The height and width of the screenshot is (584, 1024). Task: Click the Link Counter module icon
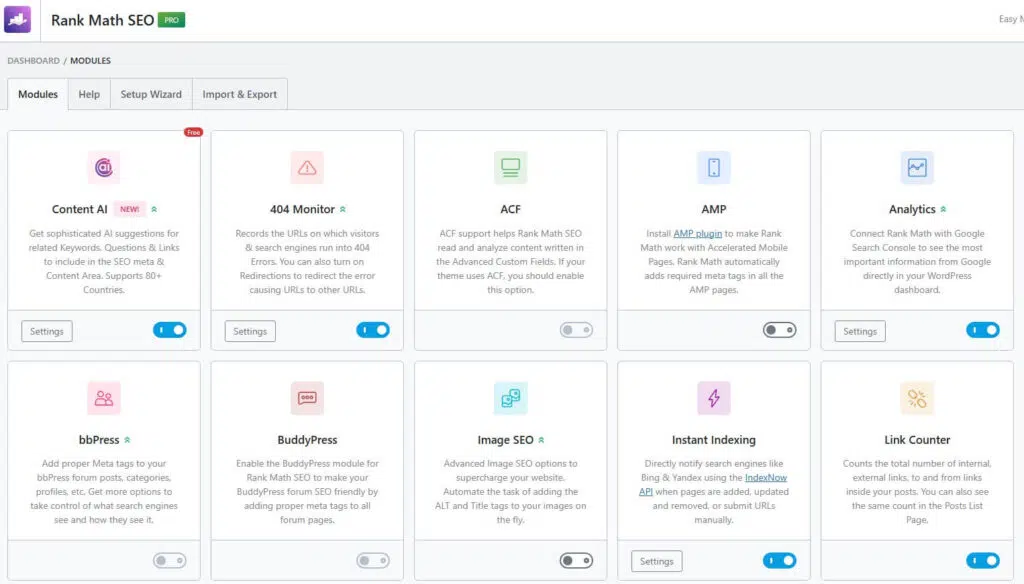[916, 398]
